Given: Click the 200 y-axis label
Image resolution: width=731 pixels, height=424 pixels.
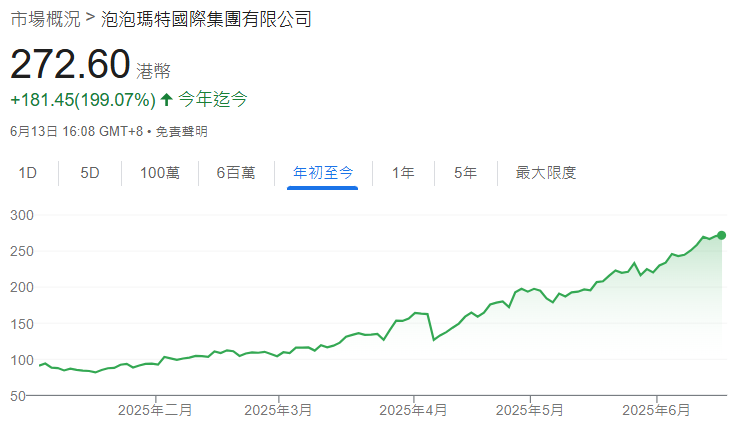Looking at the screenshot, I should [x=22, y=287].
